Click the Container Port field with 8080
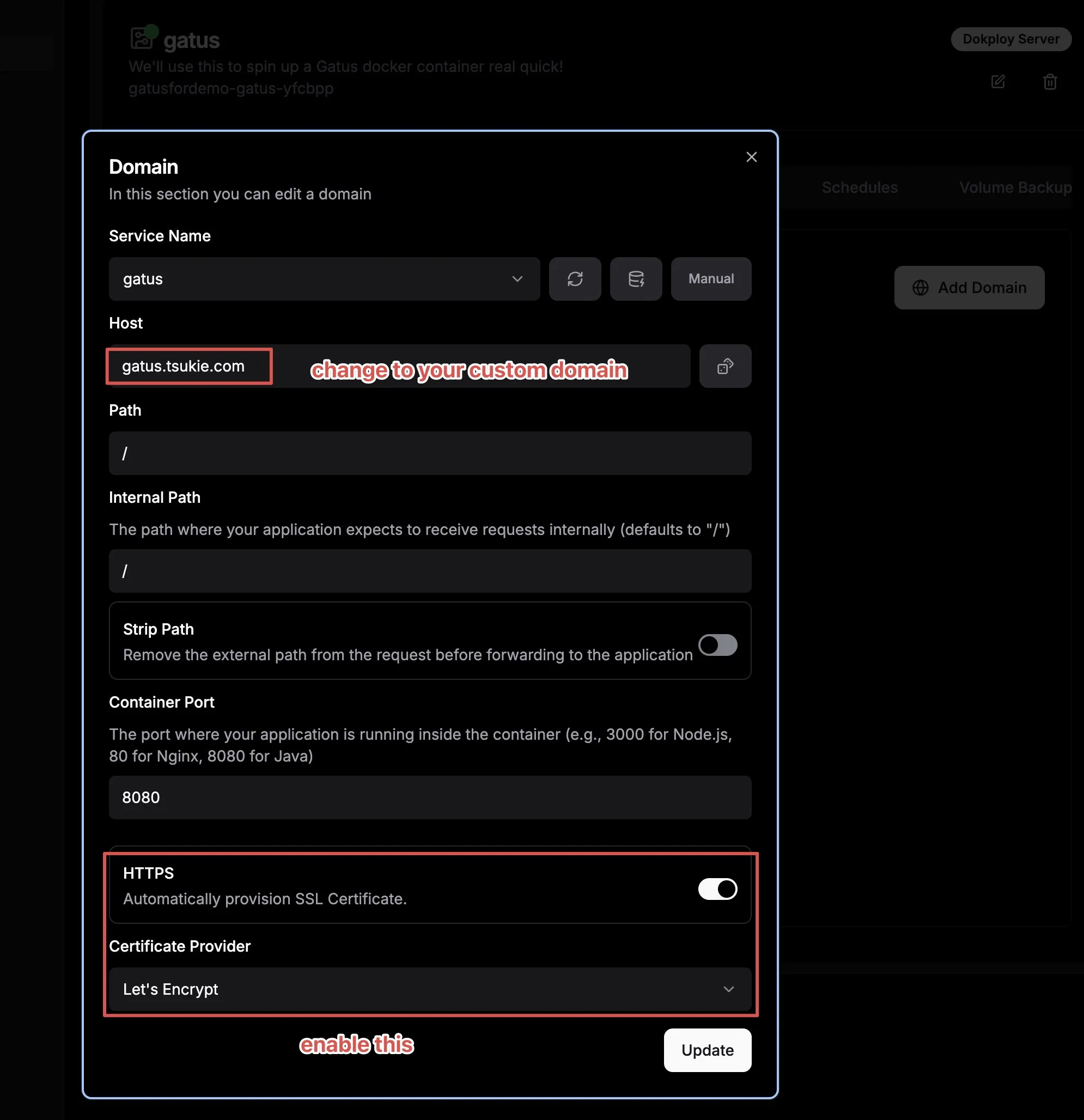Image resolution: width=1084 pixels, height=1120 pixels. click(430, 798)
